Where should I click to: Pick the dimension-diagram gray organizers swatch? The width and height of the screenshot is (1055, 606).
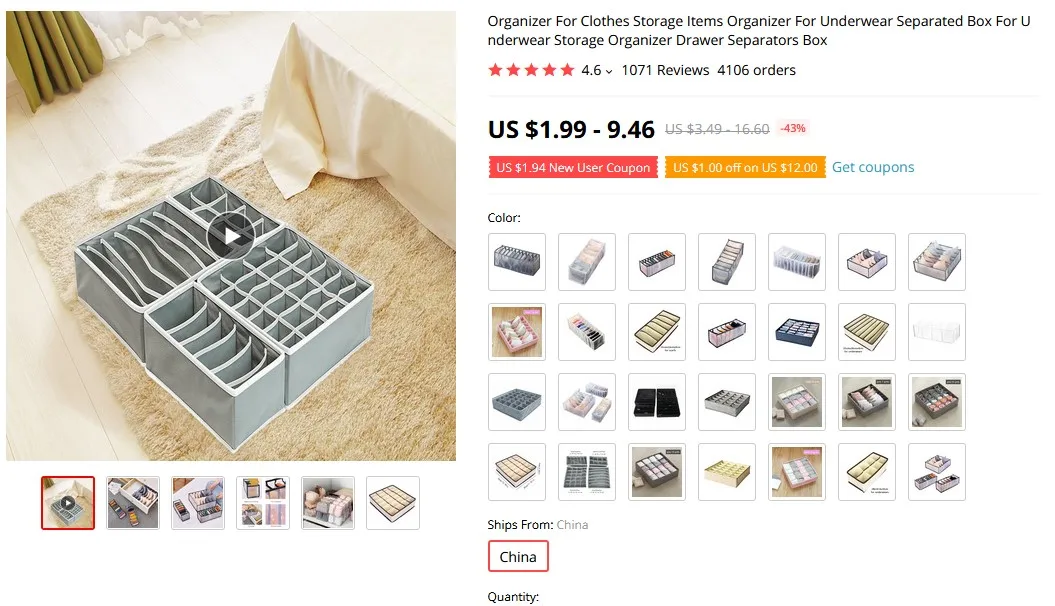[587, 472]
